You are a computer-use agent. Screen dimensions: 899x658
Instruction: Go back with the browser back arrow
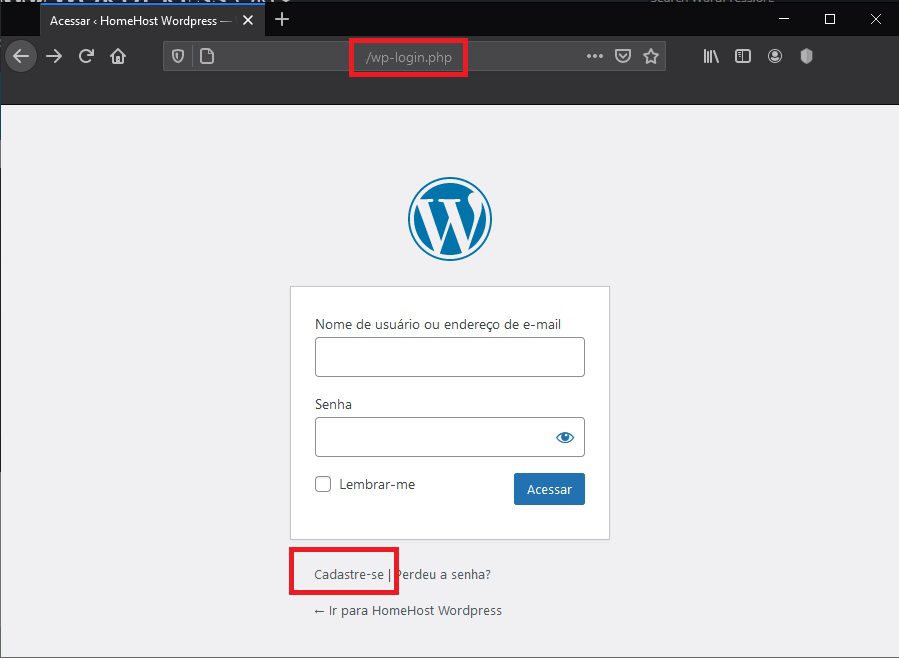click(x=21, y=56)
